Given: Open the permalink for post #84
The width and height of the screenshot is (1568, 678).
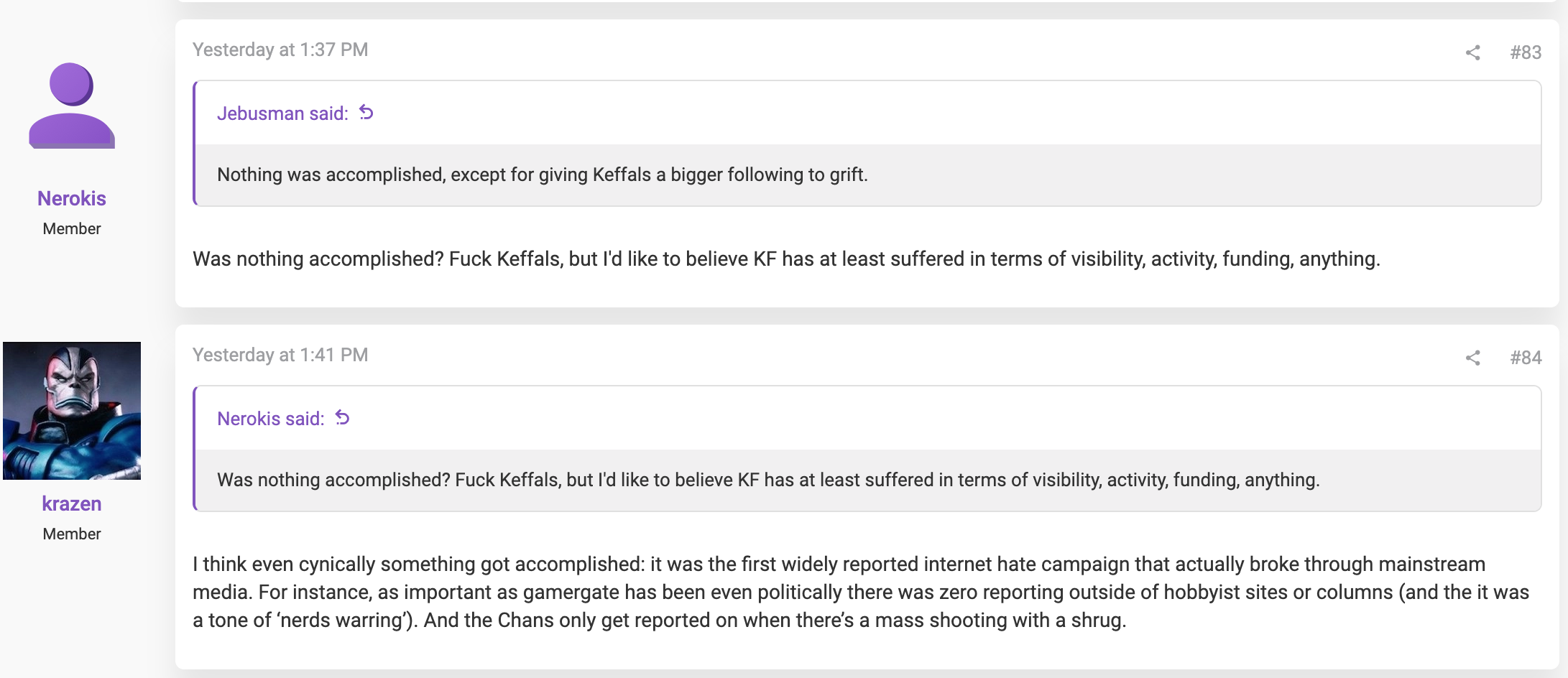Looking at the screenshot, I should 1526,358.
